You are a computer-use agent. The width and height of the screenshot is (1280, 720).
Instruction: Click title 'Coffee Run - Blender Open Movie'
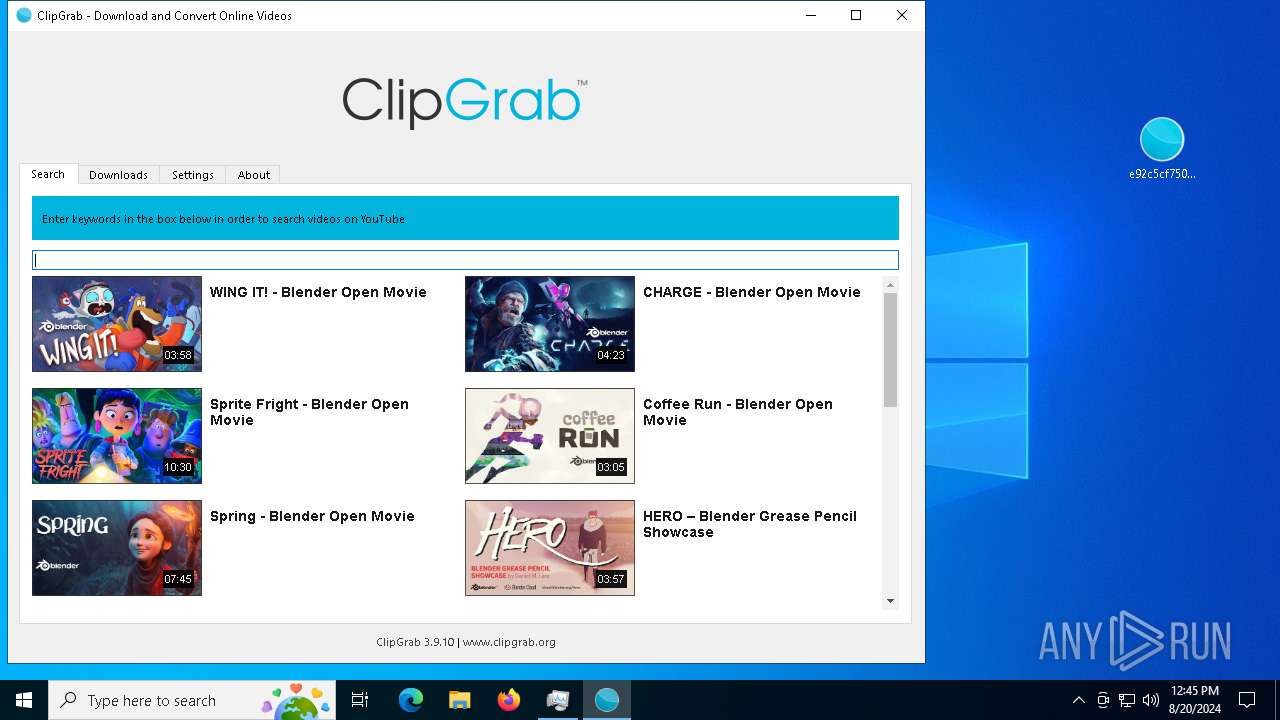[x=738, y=412]
